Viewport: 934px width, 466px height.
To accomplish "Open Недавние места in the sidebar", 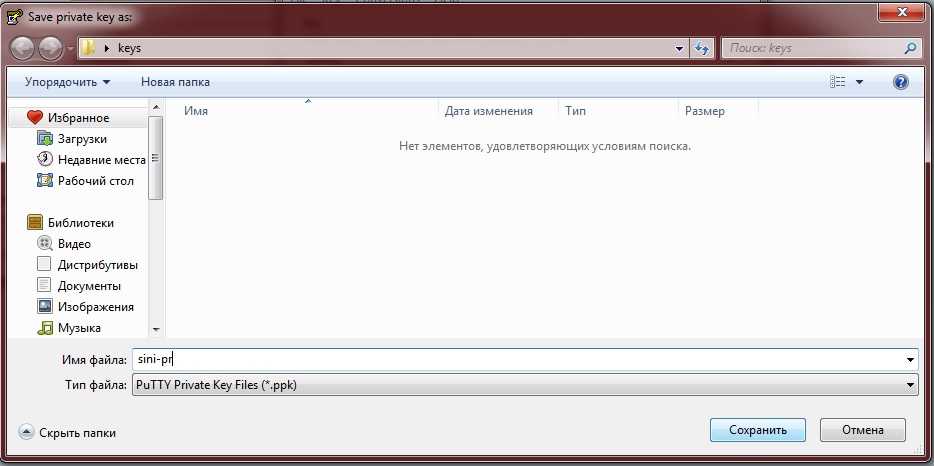I will tap(101, 160).
